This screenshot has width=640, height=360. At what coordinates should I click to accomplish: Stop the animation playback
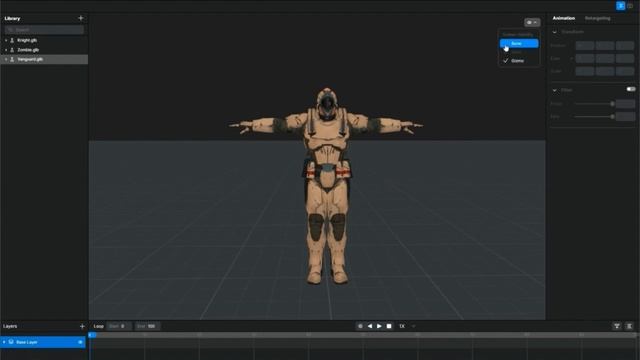[389, 326]
